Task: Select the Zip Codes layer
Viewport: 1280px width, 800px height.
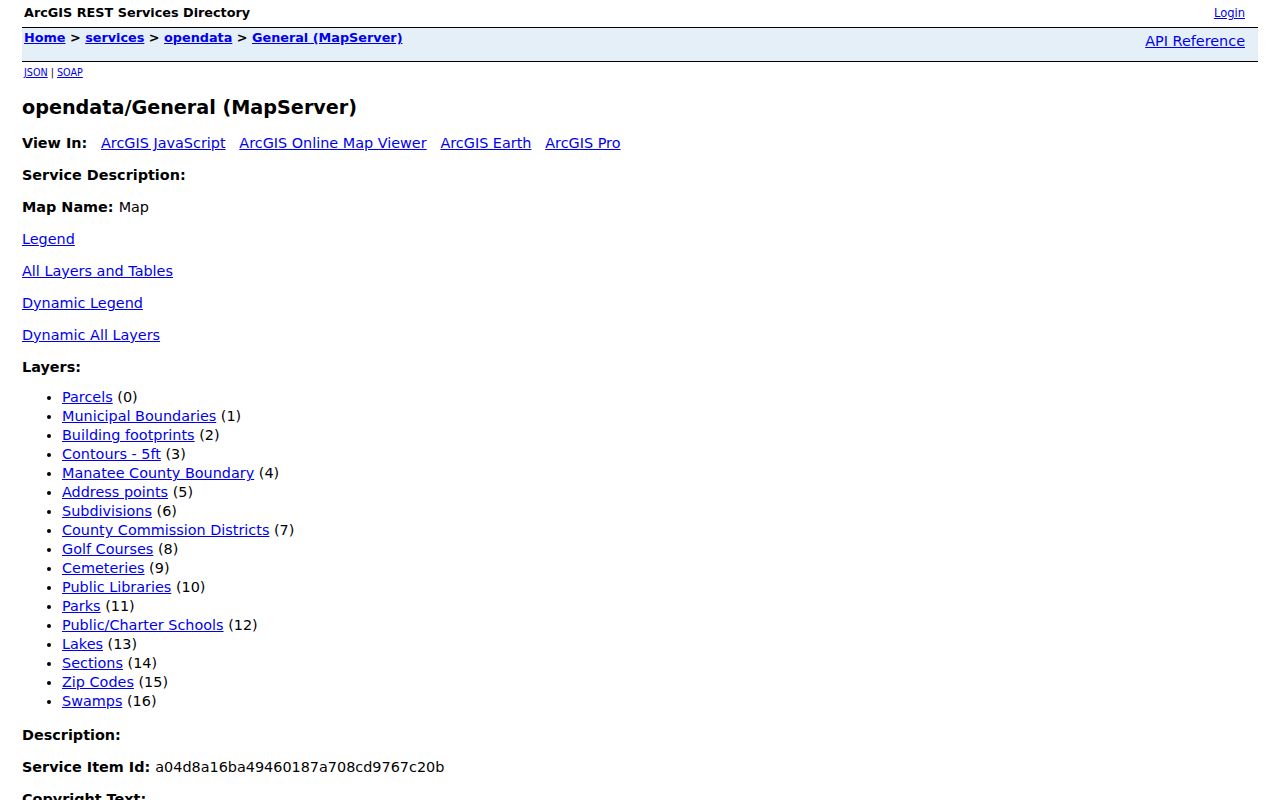Action: pos(98,682)
